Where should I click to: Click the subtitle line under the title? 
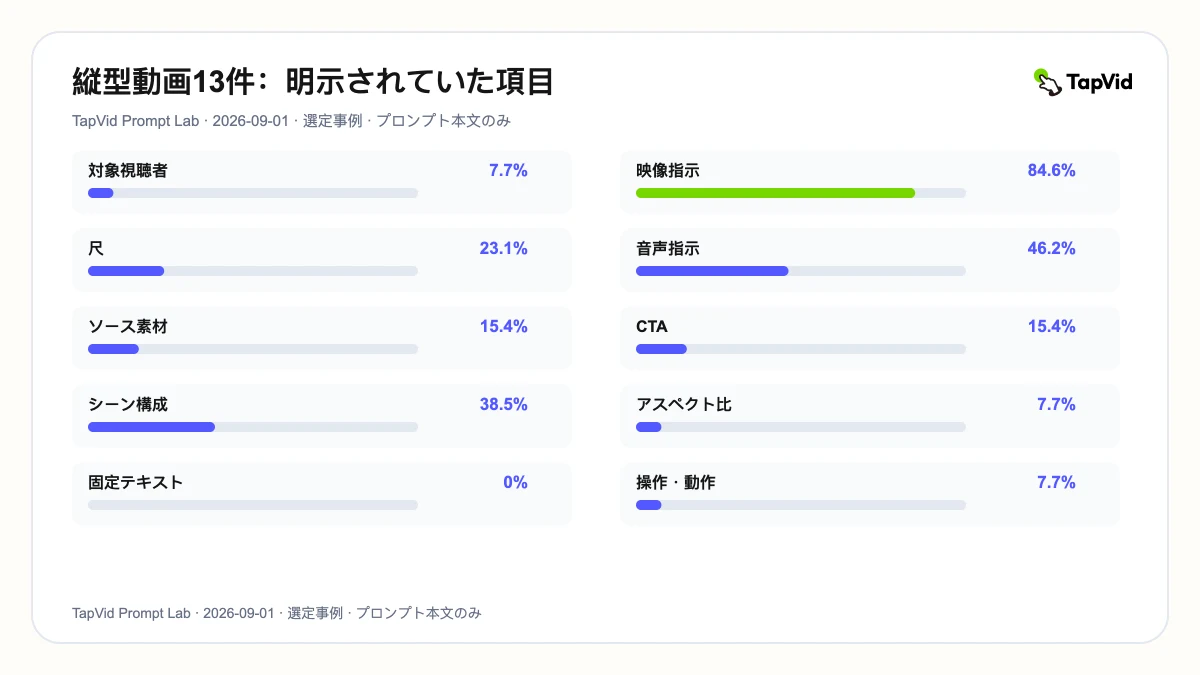point(293,121)
